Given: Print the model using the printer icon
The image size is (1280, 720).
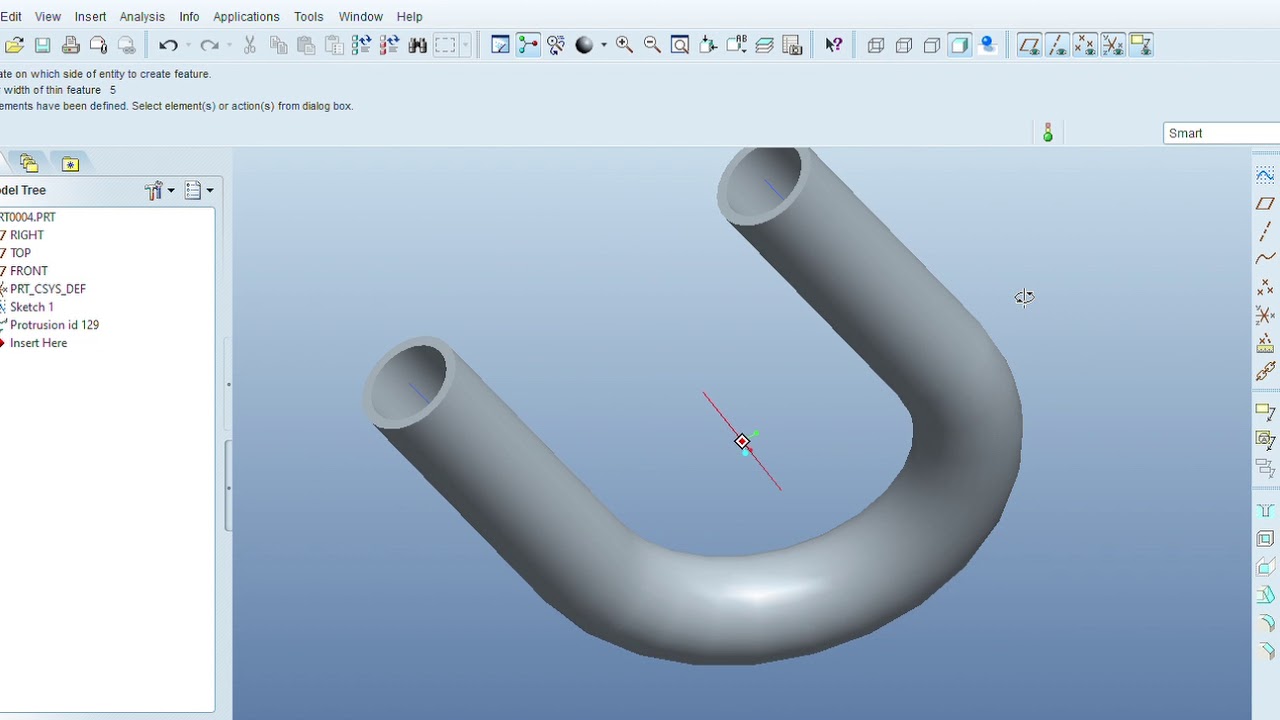Looking at the screenshot, I should [x=70, y=45].
